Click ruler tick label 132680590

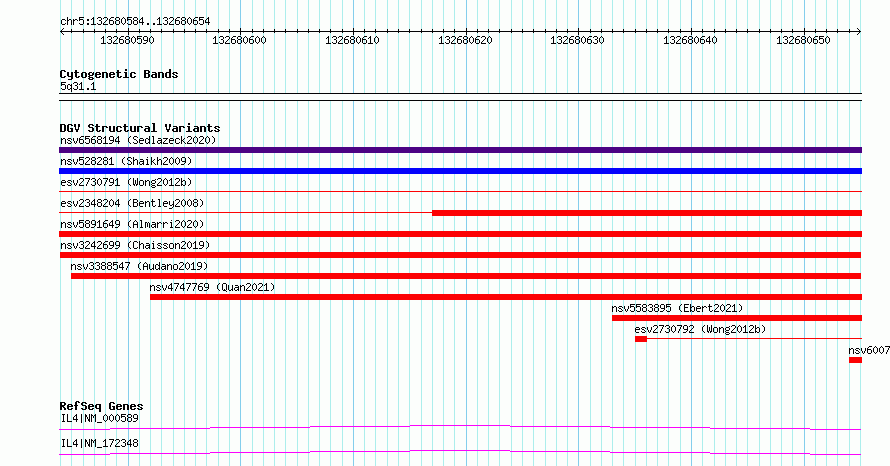coord(127,40)
